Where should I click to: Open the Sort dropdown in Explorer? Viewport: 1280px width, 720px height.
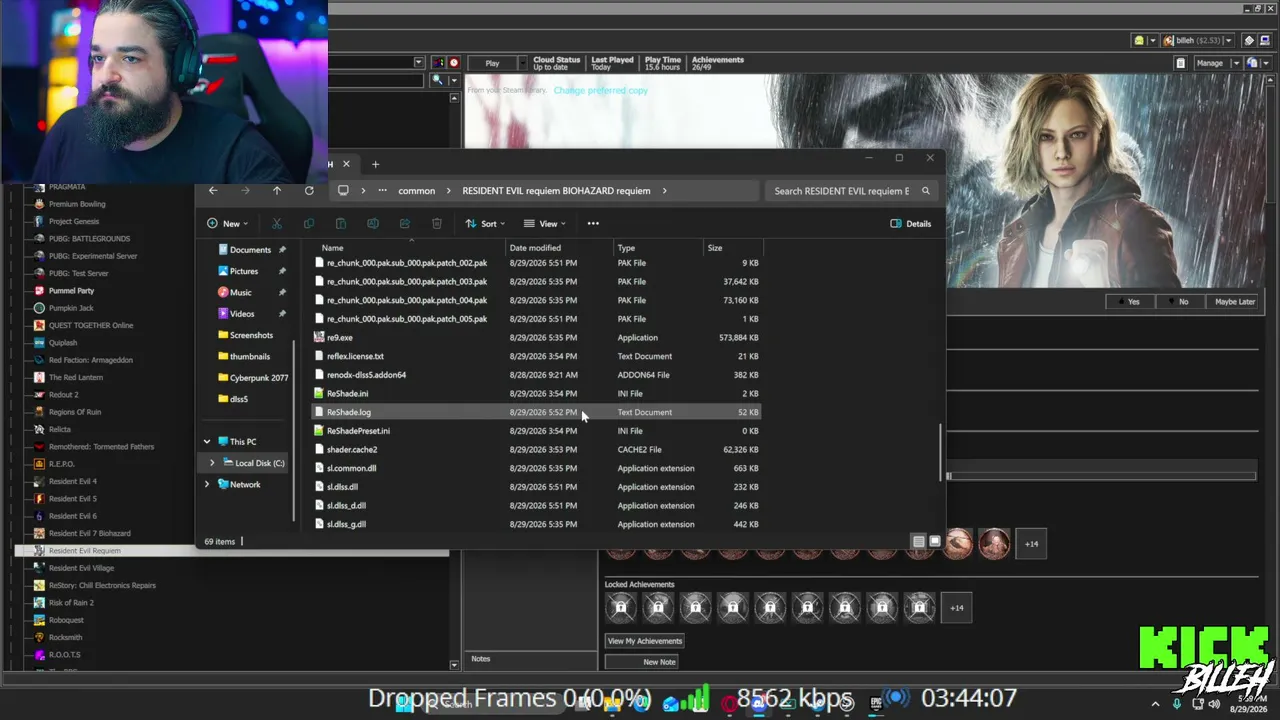[x=485, y=224]
